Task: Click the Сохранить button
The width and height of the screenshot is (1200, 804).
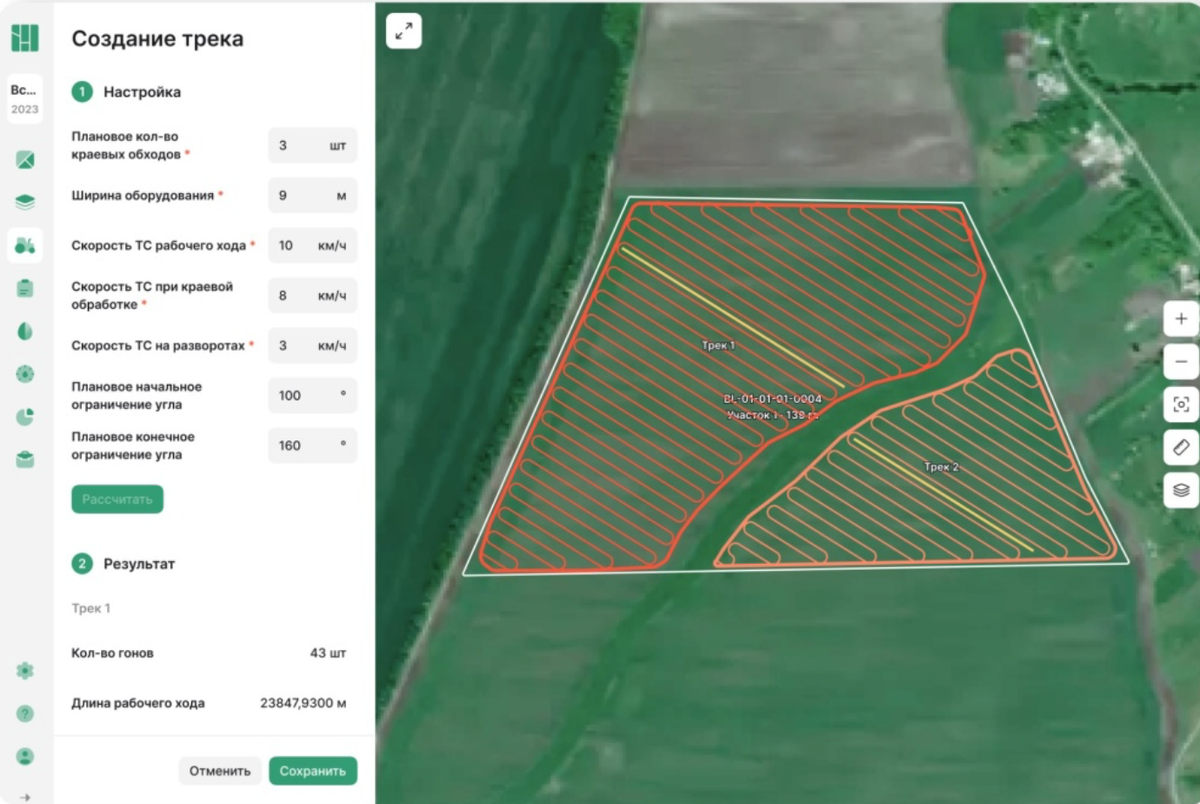Action: [x=313, y=771]
